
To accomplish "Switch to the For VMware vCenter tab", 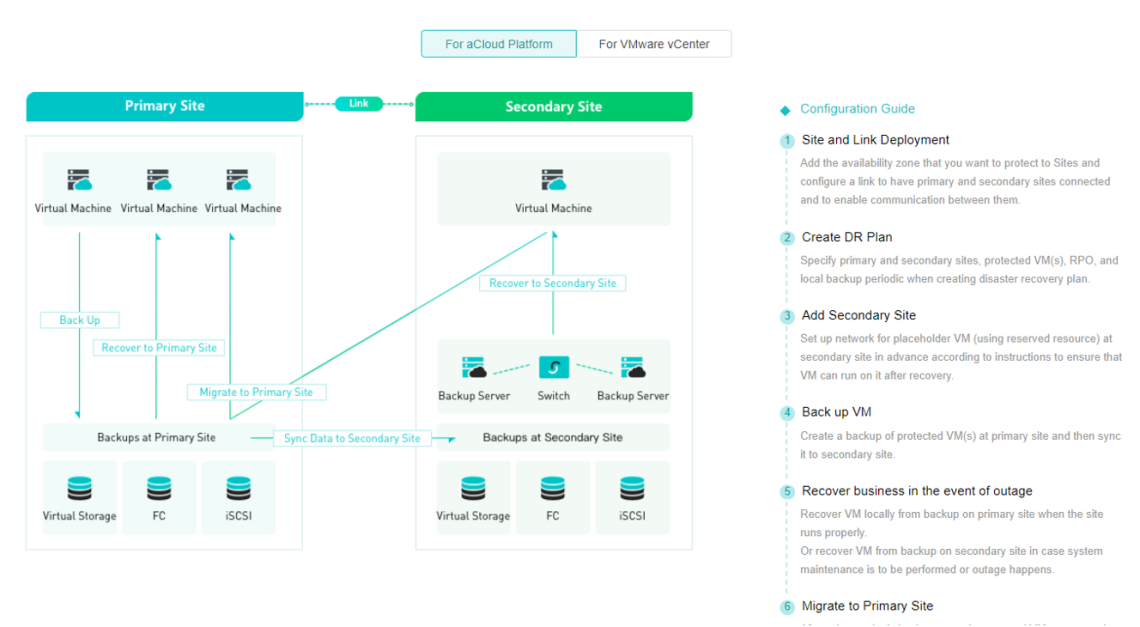I will tap(654, 44).
